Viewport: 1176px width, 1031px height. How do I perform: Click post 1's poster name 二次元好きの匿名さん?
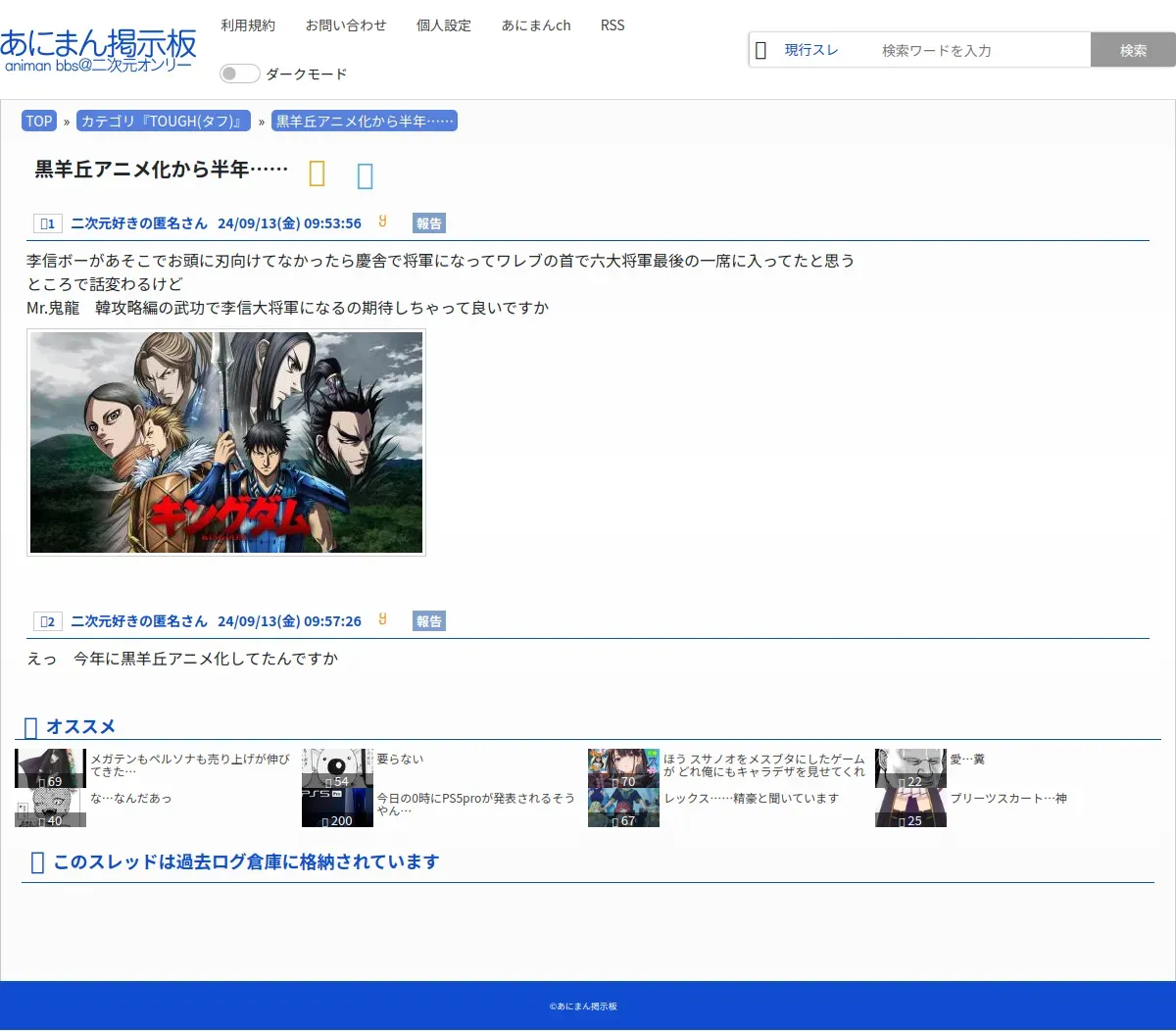coord(139,223)
